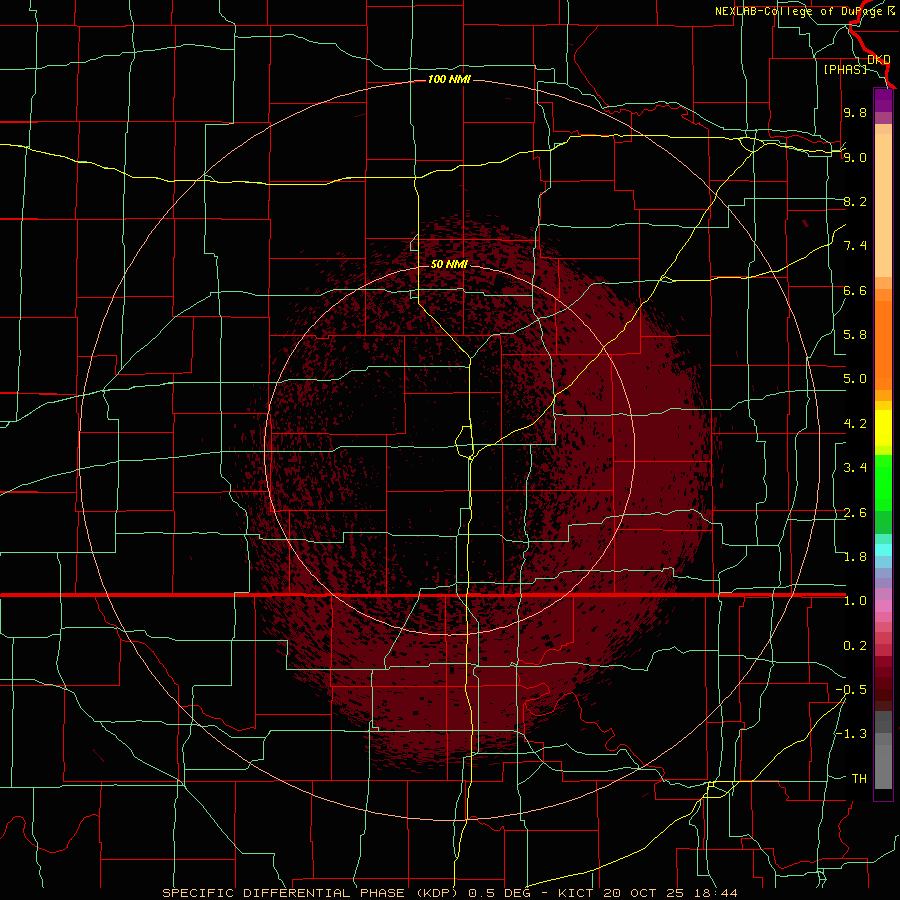Image resolution: width=900 pixels, height=900 pixels.
Task: Click the 1.0 scale label
Action: coord(855,601)
